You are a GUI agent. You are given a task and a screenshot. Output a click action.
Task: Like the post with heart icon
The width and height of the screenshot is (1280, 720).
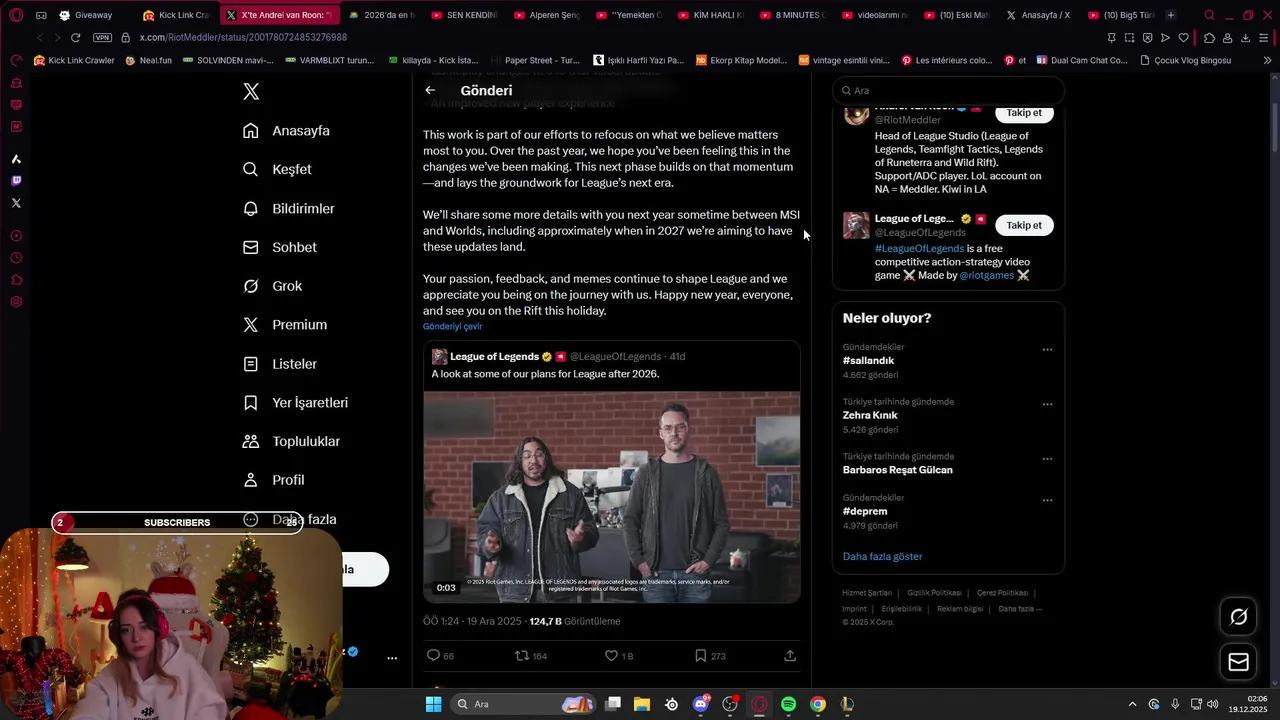click(x=611, y=656)
